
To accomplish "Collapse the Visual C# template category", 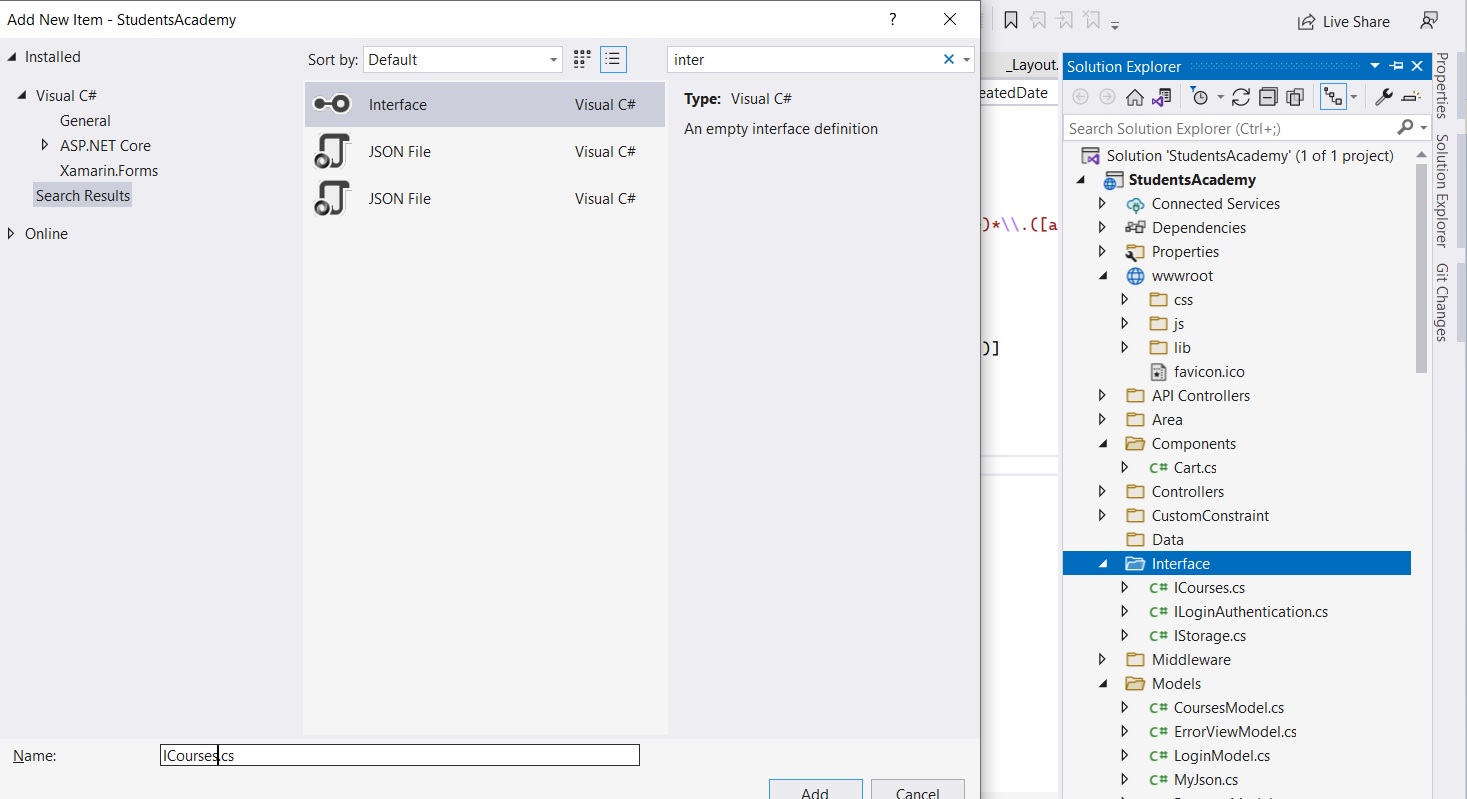I will tap(22, 96).
